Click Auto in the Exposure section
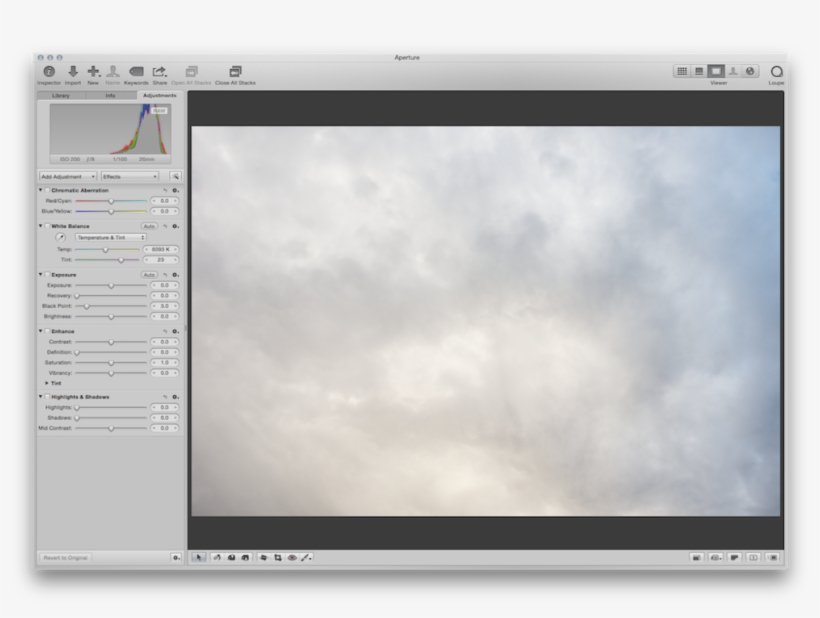The width and height of the screenshot is (820, 618). click(151, 273)
